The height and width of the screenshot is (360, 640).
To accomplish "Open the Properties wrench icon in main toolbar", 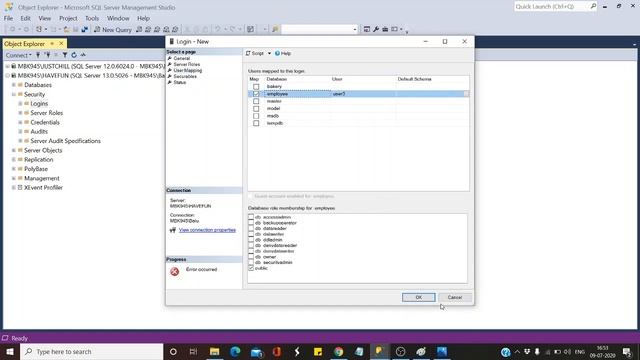I will click(x=376, y=29).
